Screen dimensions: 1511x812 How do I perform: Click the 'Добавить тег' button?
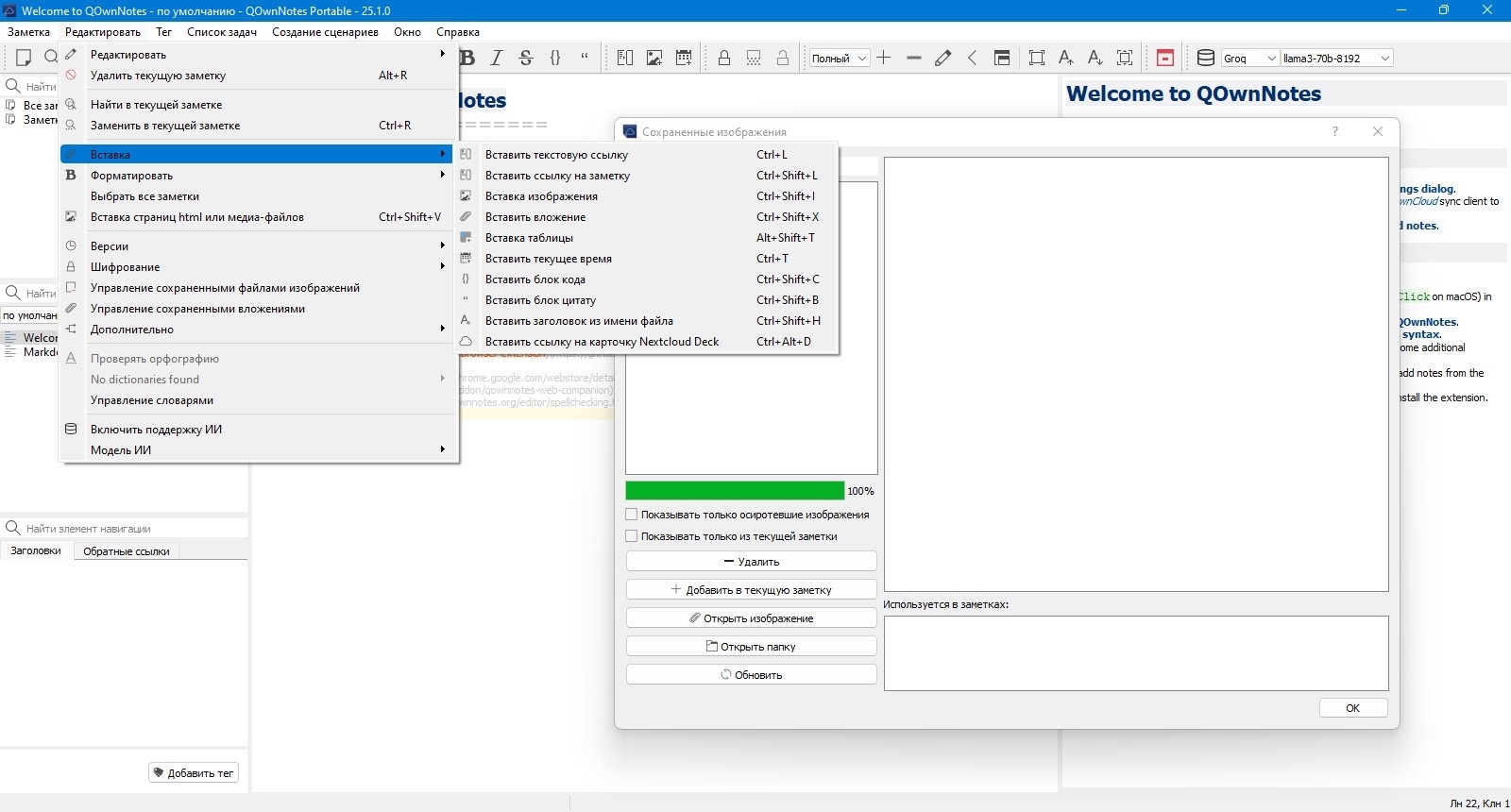(194, 773)
